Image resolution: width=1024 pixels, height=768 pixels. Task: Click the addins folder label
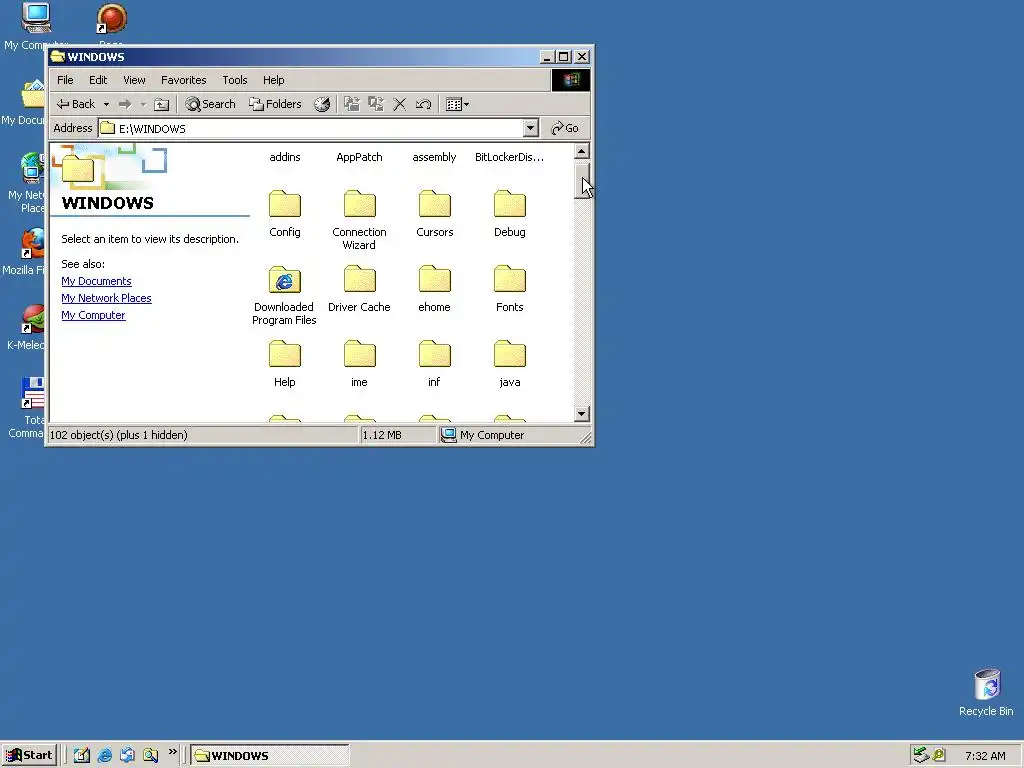[285, 157]
